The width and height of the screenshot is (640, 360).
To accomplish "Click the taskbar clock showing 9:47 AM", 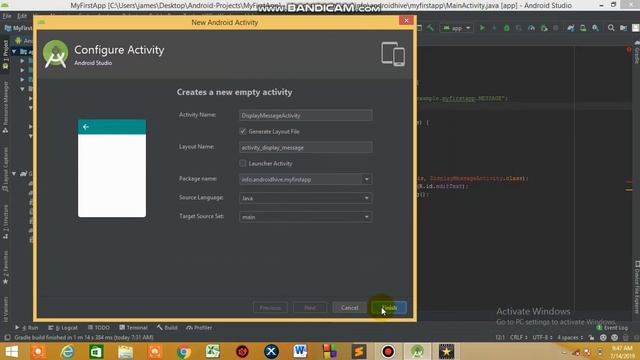I will [622, 351].
